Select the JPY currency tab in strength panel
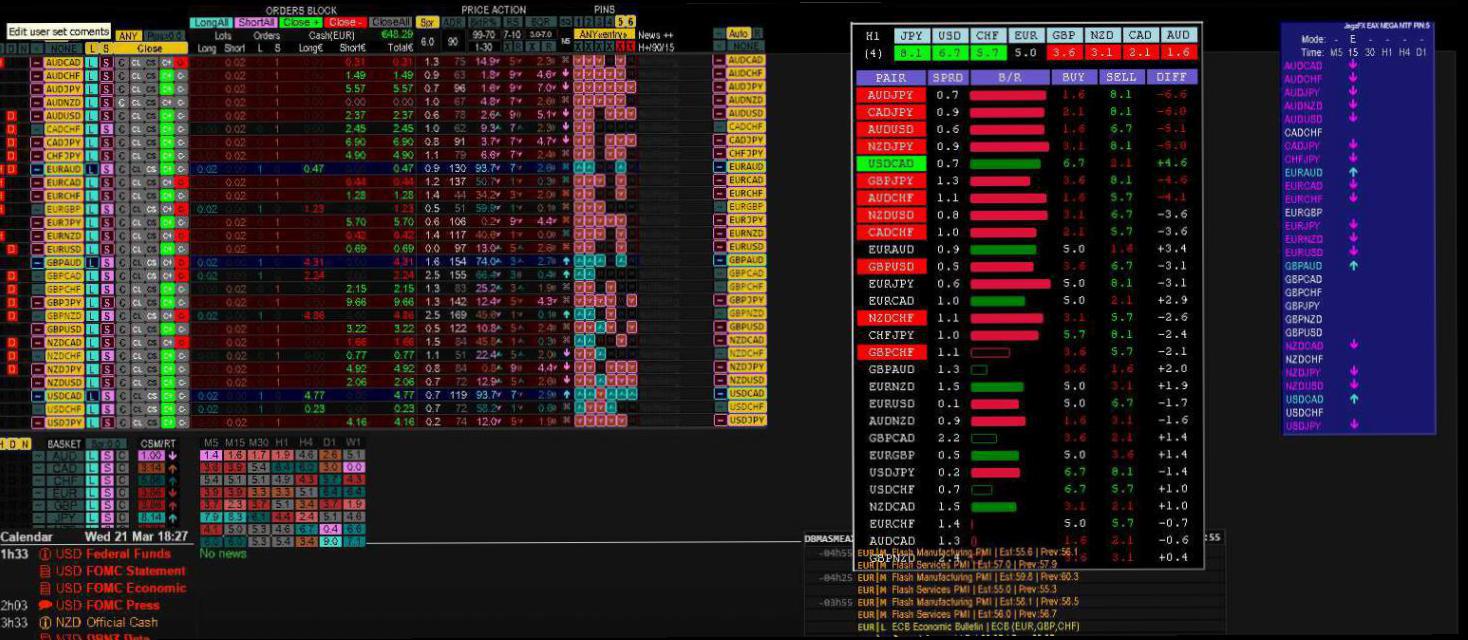The image size is (1468, 640). 910,35
